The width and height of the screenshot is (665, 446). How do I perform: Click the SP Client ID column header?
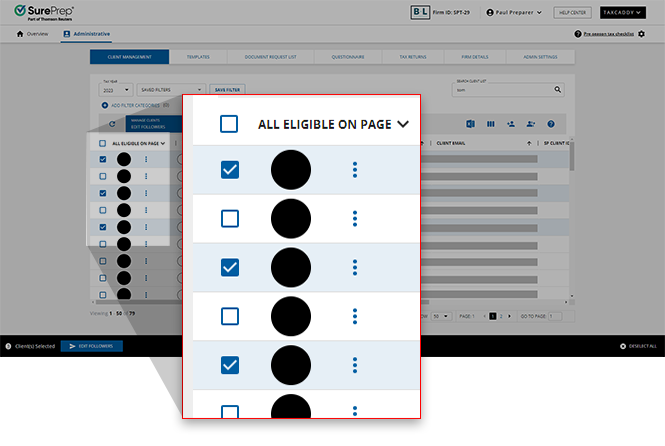coord(556,143)
